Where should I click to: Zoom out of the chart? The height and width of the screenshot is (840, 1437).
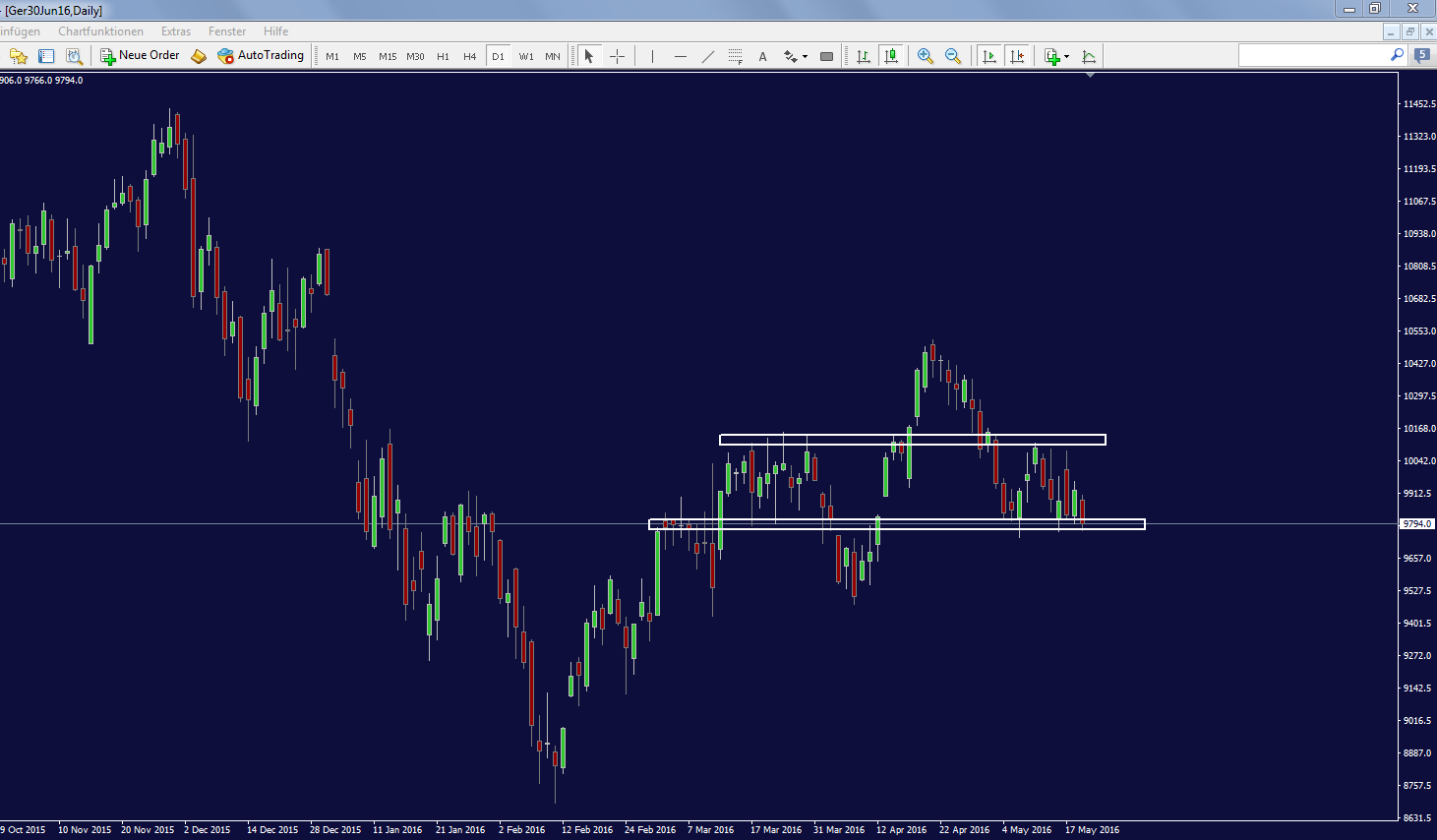(953, 56)
